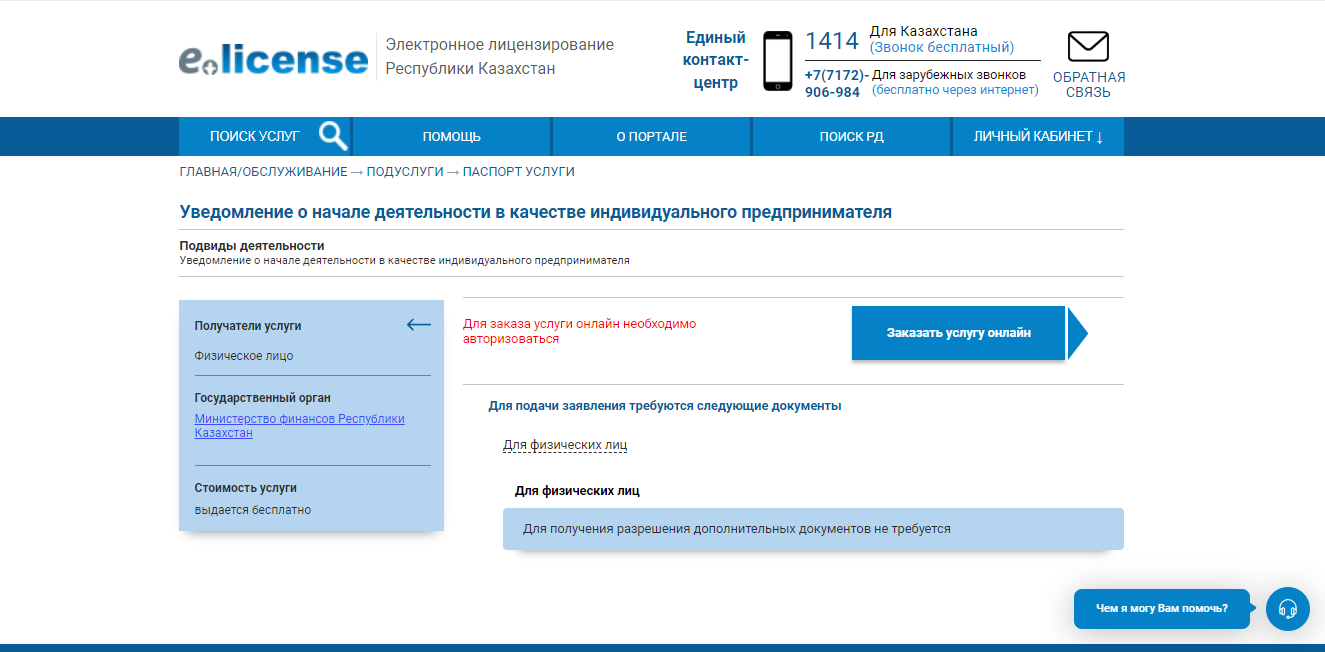Click the mobile phone icon
Screen dimensions: 1325x652
[777, 61]
